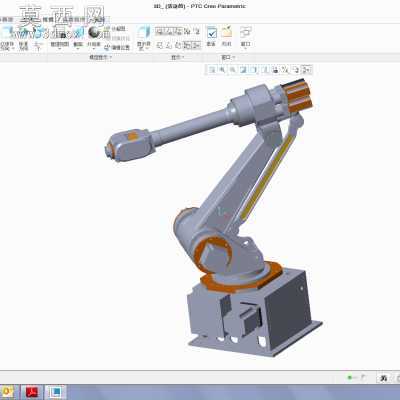Screen dimensions: 400x400
Task: Click Refit in the graphics toolbar
Action: tap(212, 70)
